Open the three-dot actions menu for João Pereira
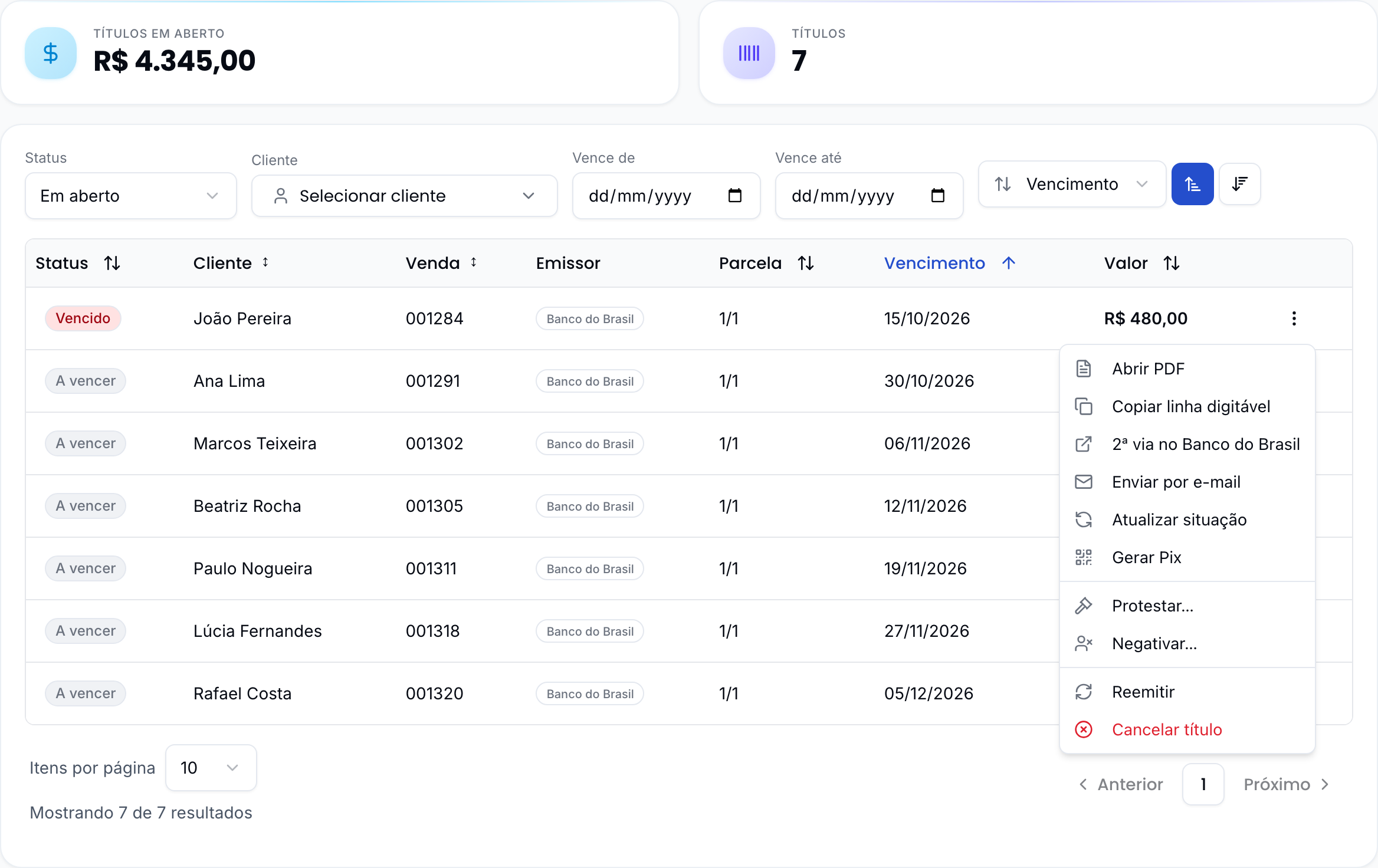This screenshot has width=1378, height=868. click(1294, 318)
